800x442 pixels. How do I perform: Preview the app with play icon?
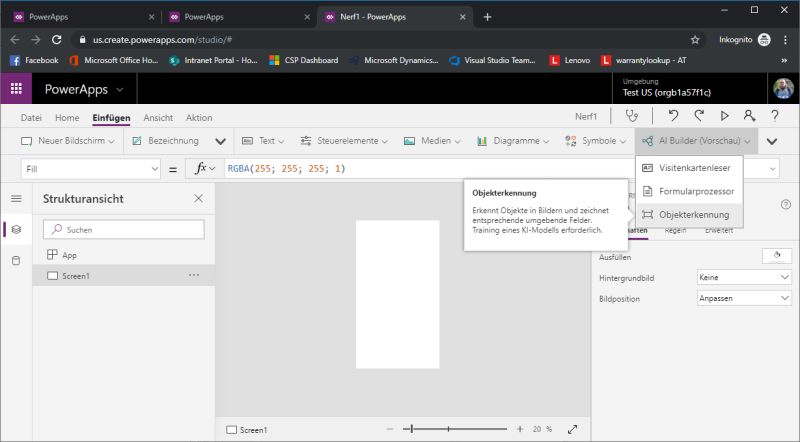(x=724, y=116)
